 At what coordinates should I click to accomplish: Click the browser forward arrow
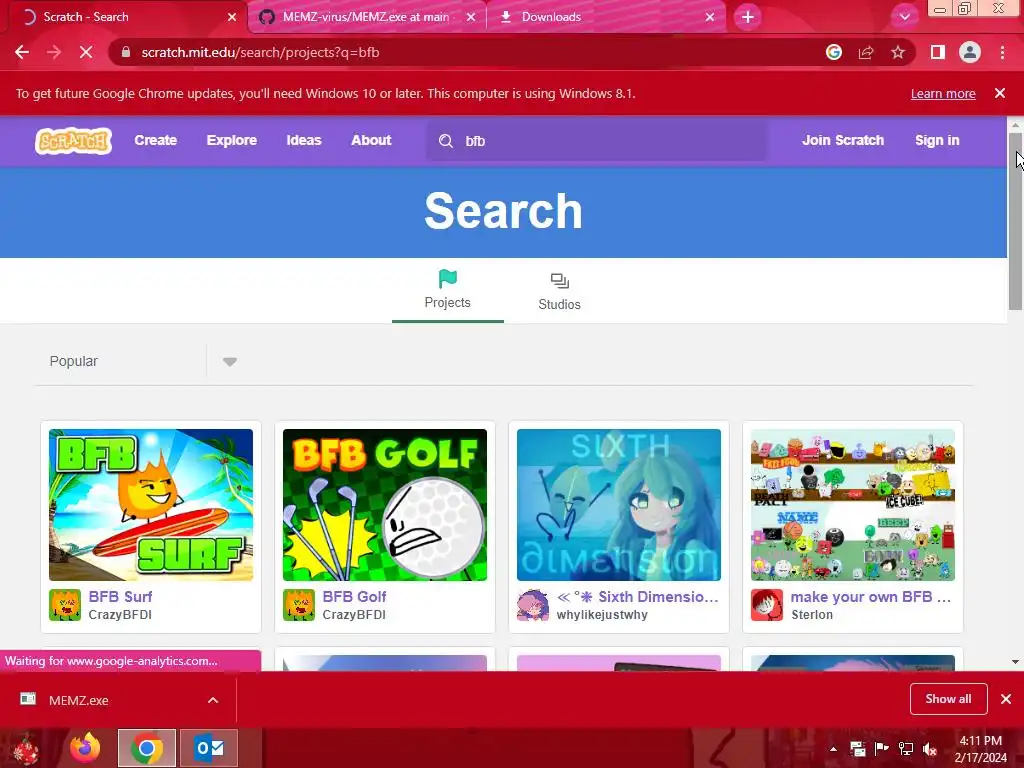[x=54, y=52]
